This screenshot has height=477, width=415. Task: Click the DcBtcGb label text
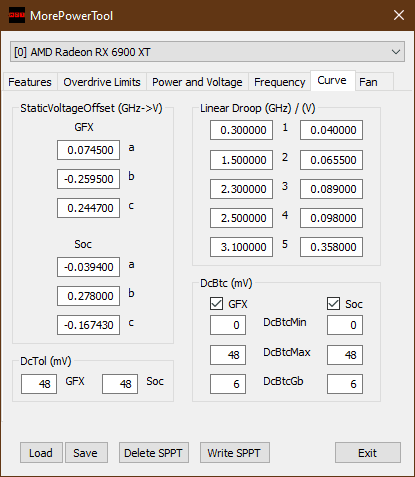click(x=283, y=381)
